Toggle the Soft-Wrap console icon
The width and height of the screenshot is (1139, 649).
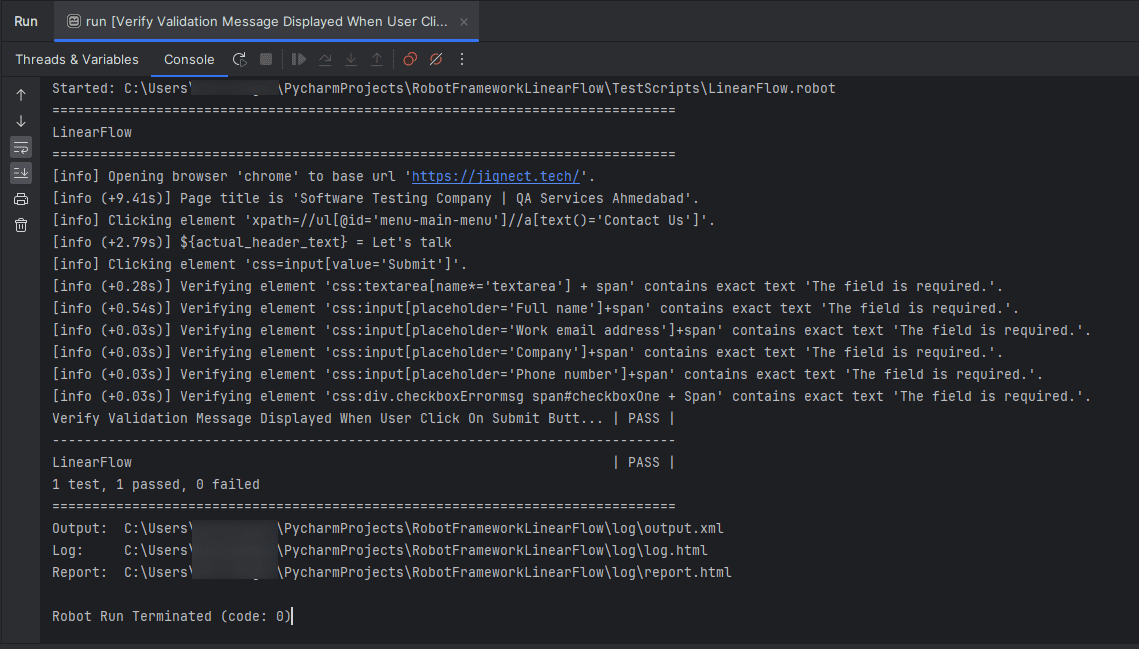click(21, 148)
